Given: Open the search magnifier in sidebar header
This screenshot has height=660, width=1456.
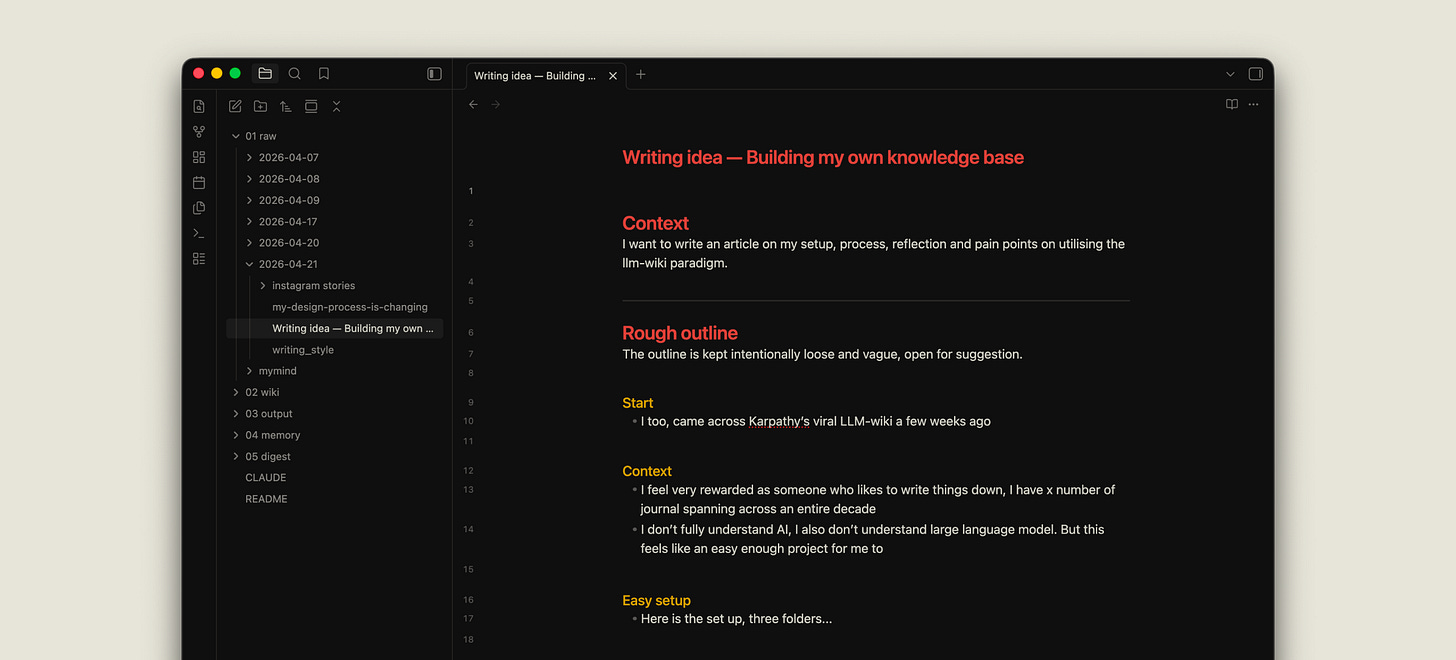Looking at the screenshot, I should click(295, 73).
